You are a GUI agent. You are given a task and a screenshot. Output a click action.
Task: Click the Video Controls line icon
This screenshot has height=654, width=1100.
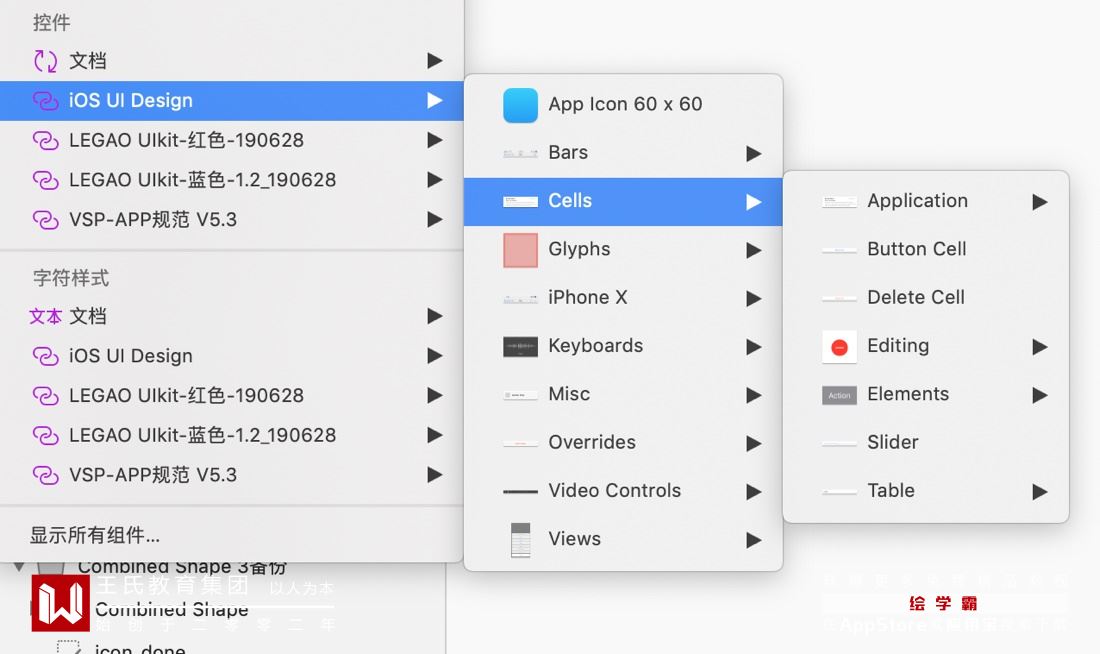pos(521,492)
